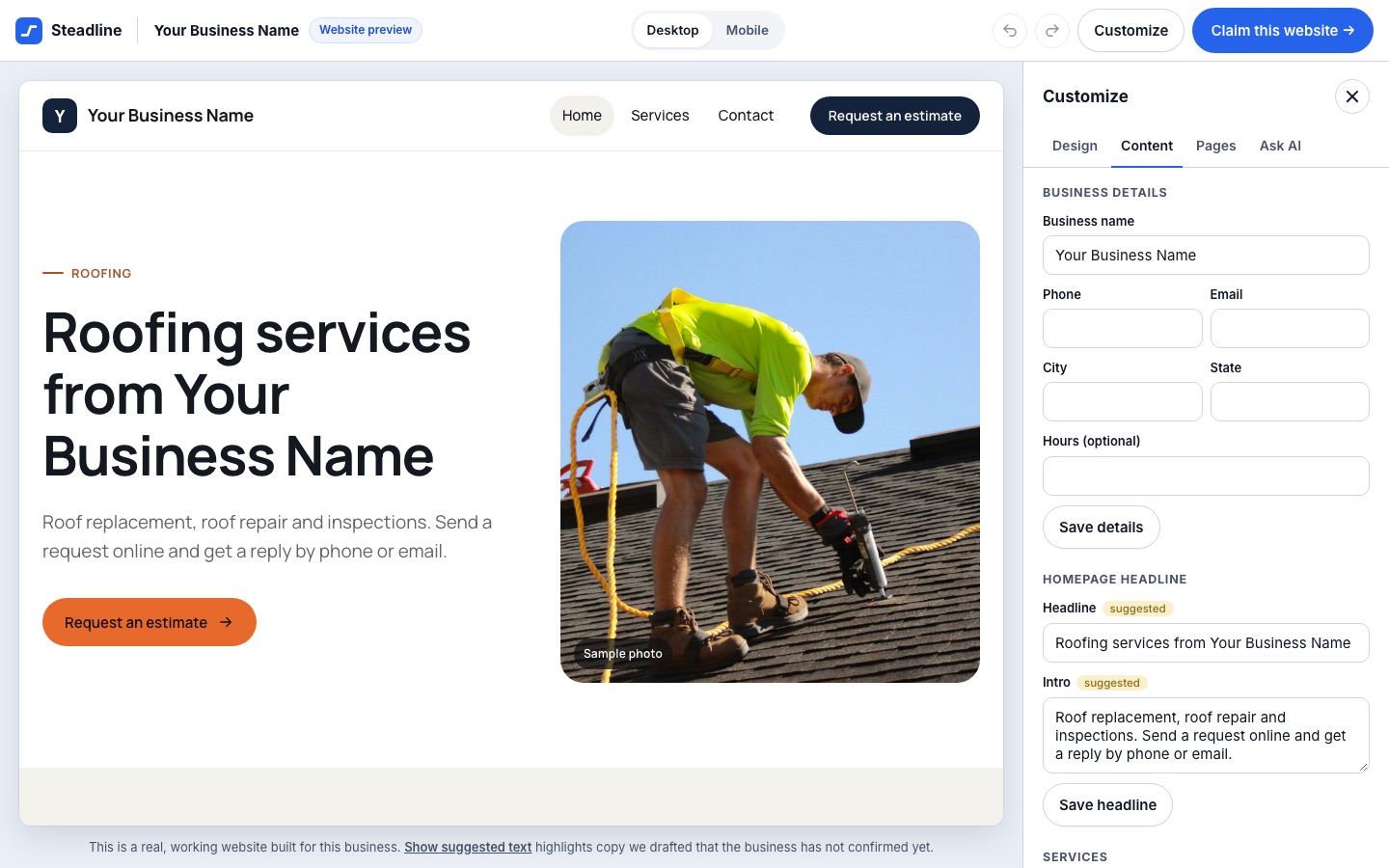Click Save headline button
Screen dimensions: 1389x868
click(1107, 805)
